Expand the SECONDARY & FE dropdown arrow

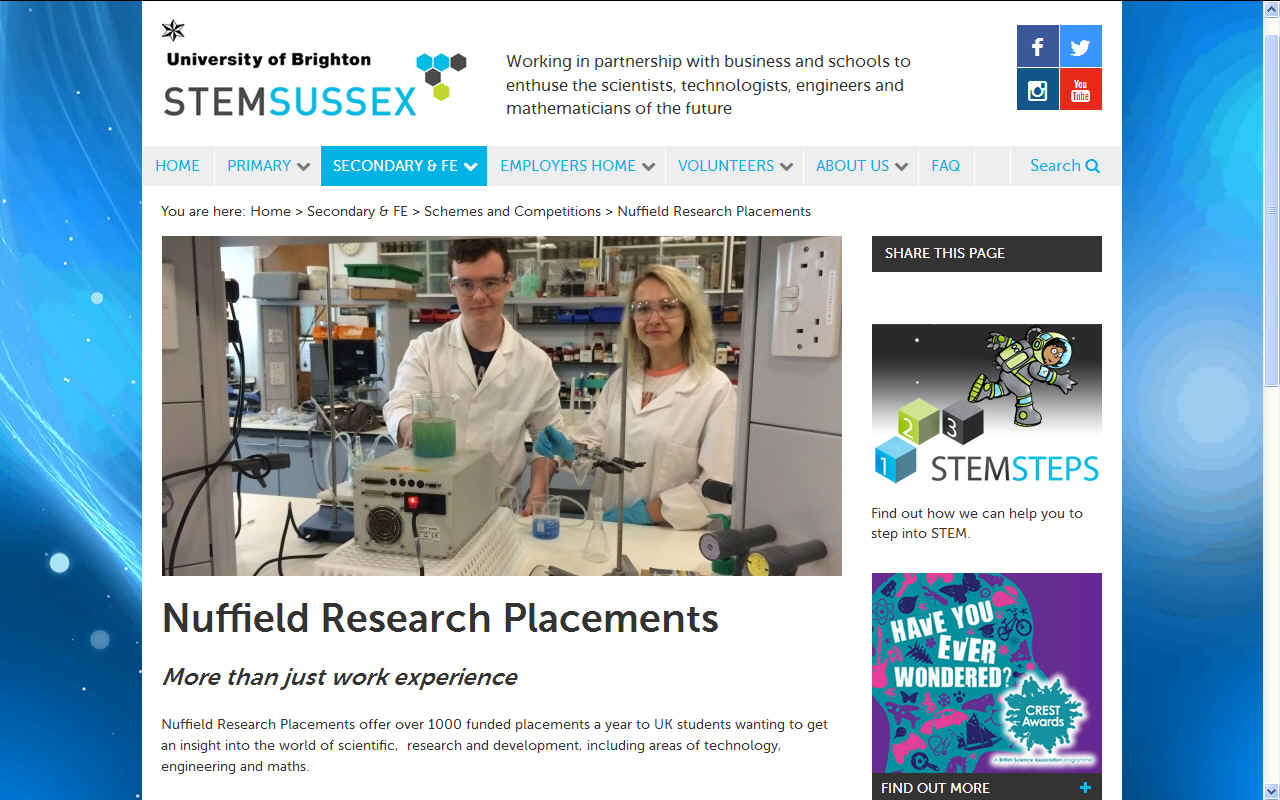point(470,166)
